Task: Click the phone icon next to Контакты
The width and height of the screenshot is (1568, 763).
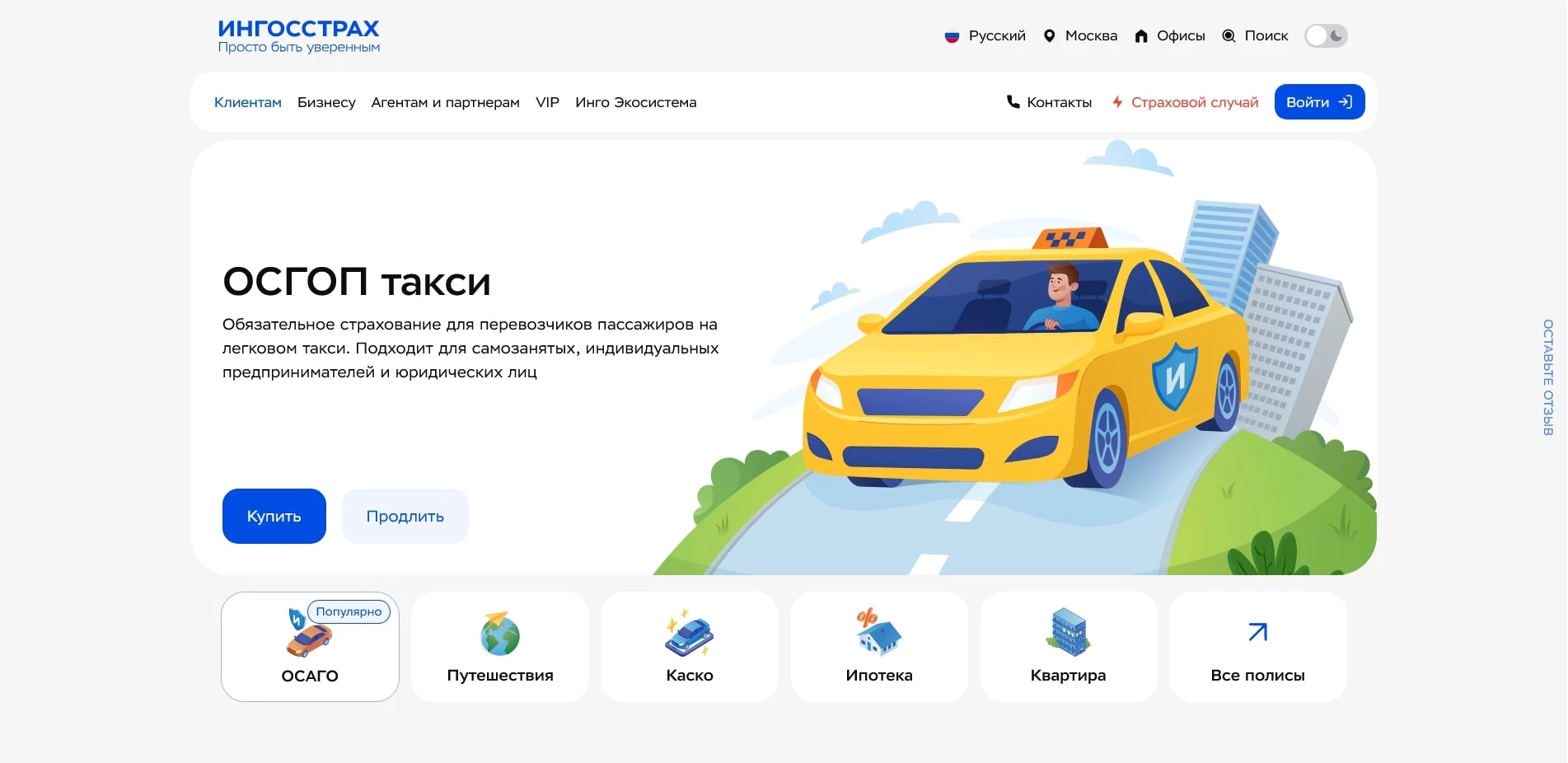Action: point(1011,102)
